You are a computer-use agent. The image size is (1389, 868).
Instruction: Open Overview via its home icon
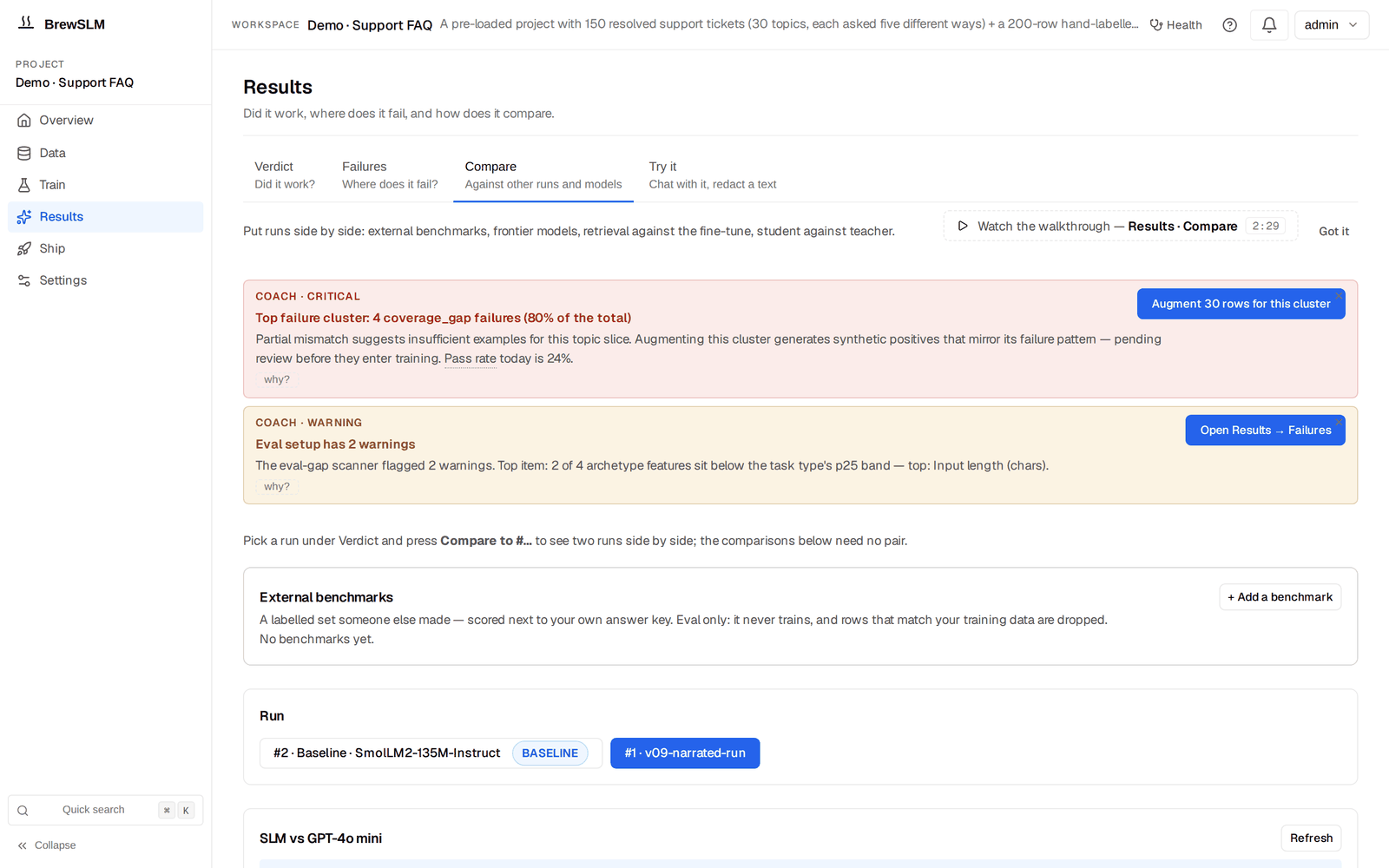(24, 121)
